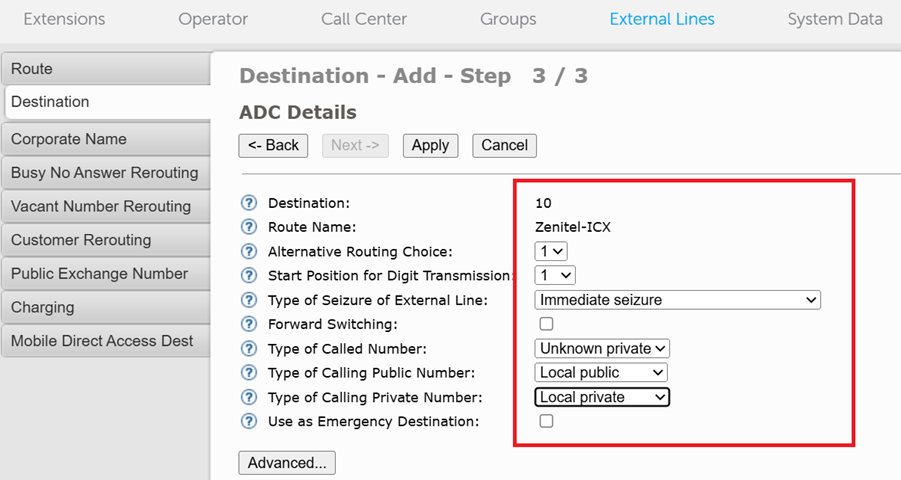The height and width of the screenshot is (480, 901).
Task: Click help icon next to Destination
Action: point(249,203)
